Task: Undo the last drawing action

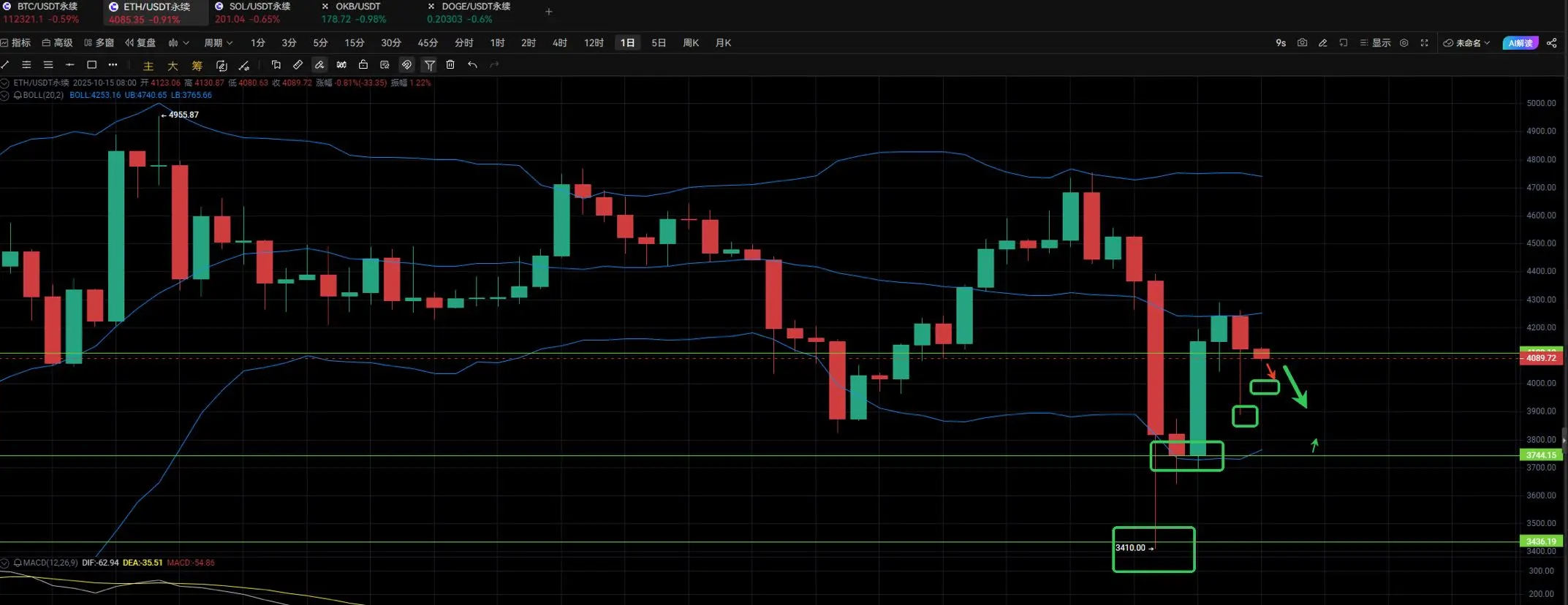Action: pos(472,65)
